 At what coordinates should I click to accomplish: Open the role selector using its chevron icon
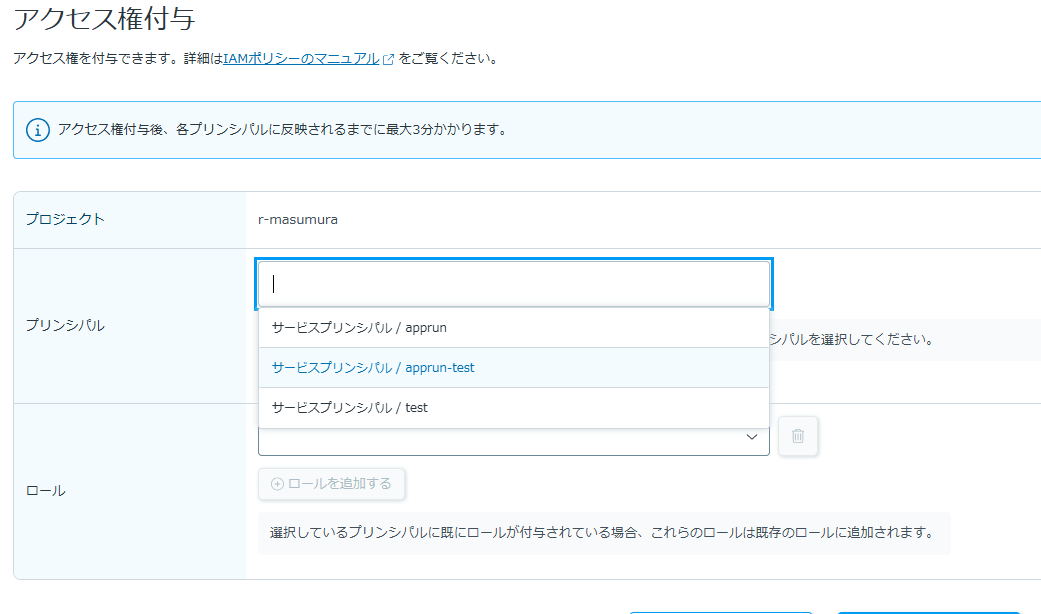pyautogui.click(x=752, y=437)
